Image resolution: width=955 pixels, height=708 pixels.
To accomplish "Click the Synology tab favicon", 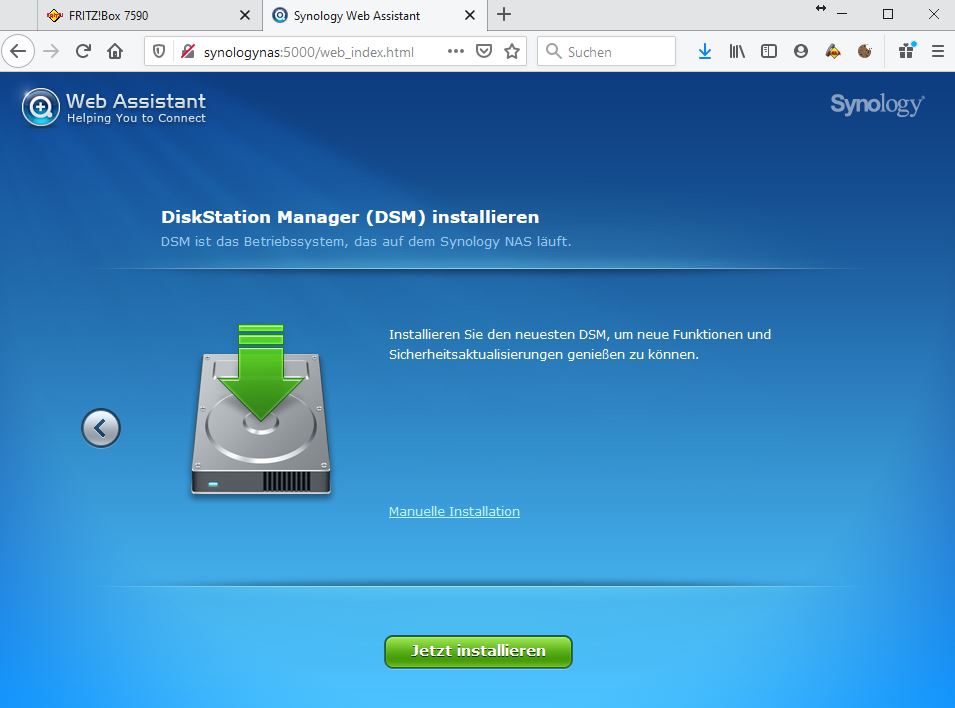I will [280, 15].
